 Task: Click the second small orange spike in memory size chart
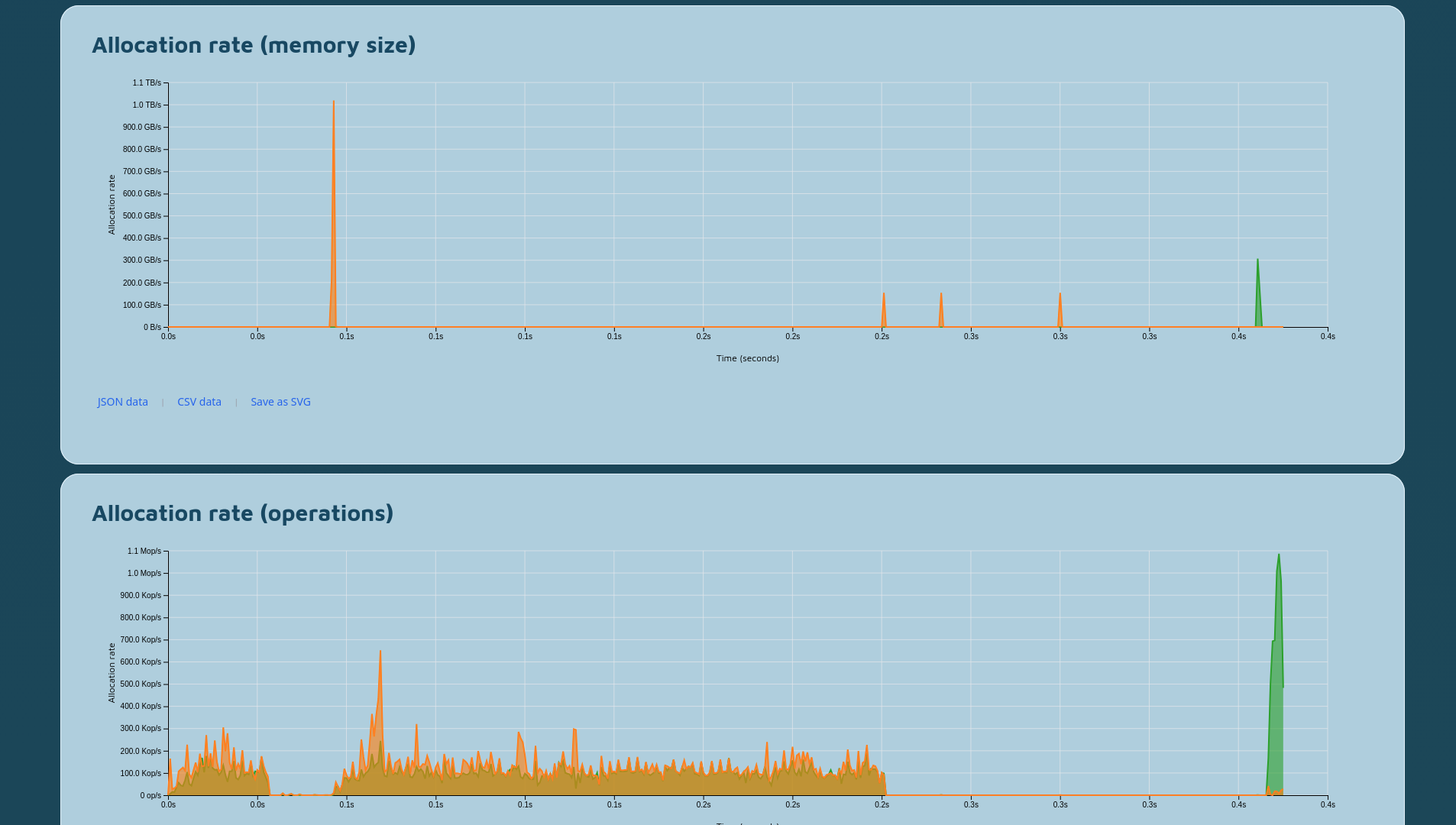pyautogui.click(x=941, y=313)
